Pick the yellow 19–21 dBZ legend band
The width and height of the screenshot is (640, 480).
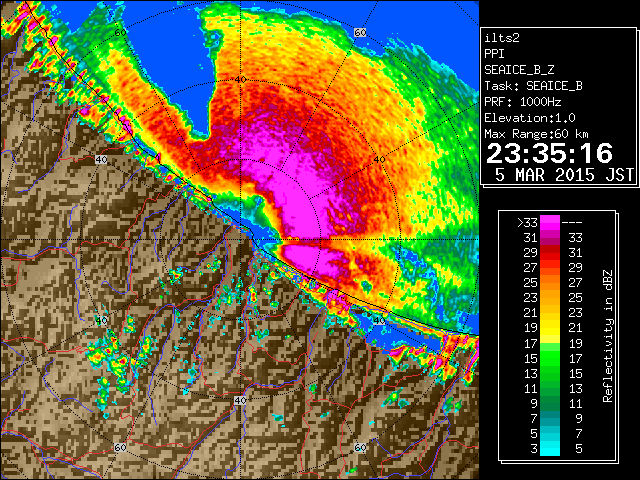click(550, 328)
